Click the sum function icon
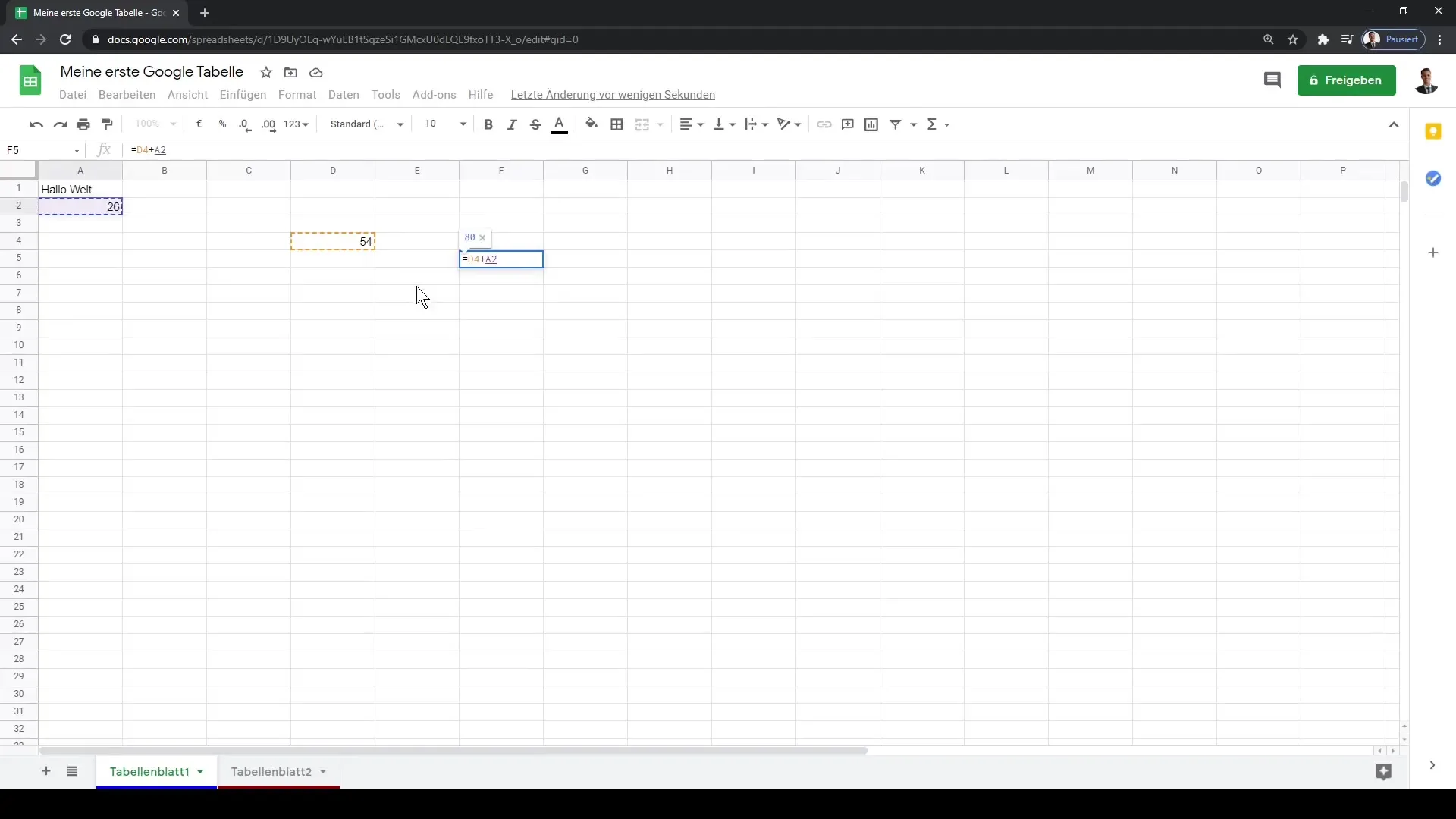This screenshot has height=819, width=1456. click(x=932, y=123)
